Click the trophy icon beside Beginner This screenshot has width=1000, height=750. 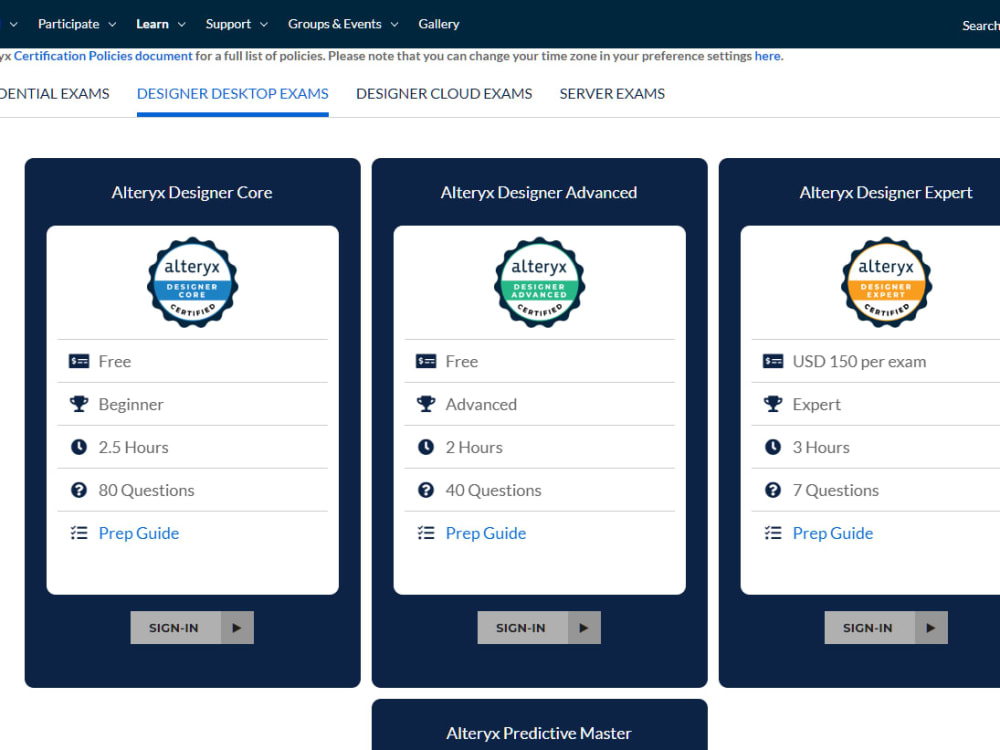[x=79, y=404]
